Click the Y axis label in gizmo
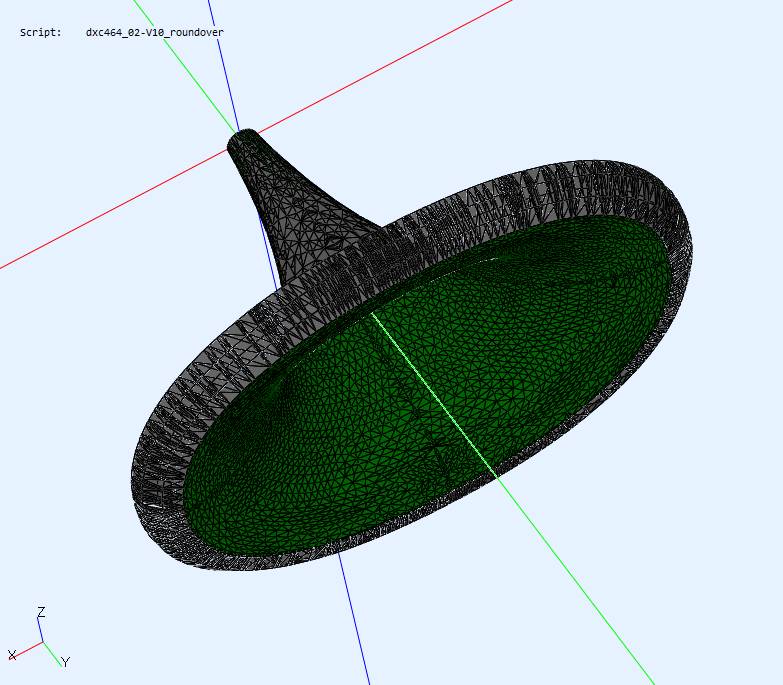The image size is (783, 685). (65, 662)
